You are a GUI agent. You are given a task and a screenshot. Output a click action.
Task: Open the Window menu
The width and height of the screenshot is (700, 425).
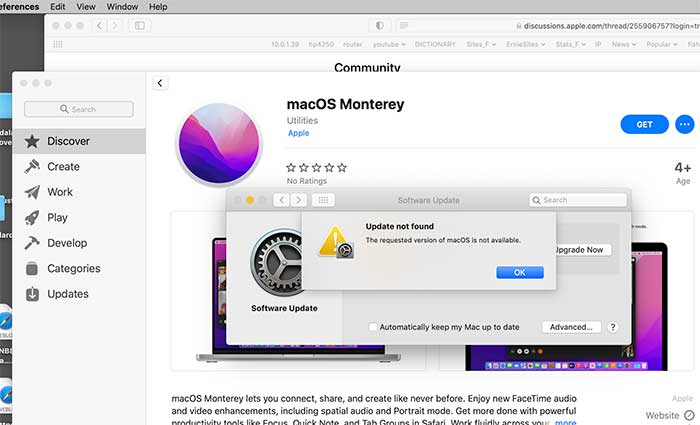tap(122, 7)
